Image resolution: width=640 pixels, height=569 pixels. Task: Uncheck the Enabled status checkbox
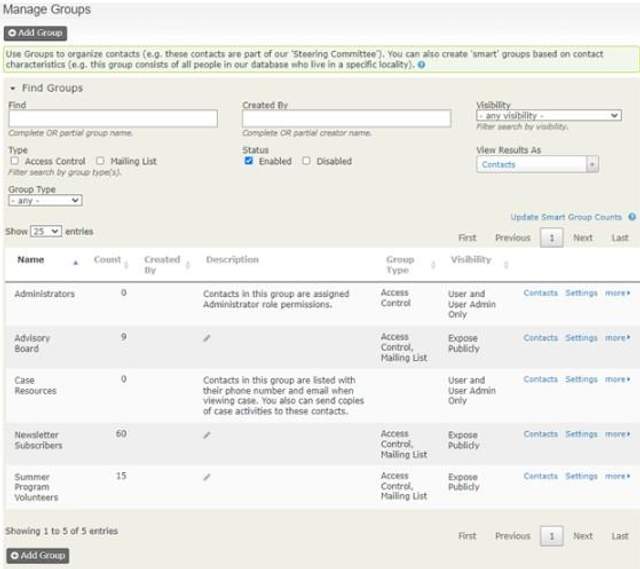coord(248,161)
